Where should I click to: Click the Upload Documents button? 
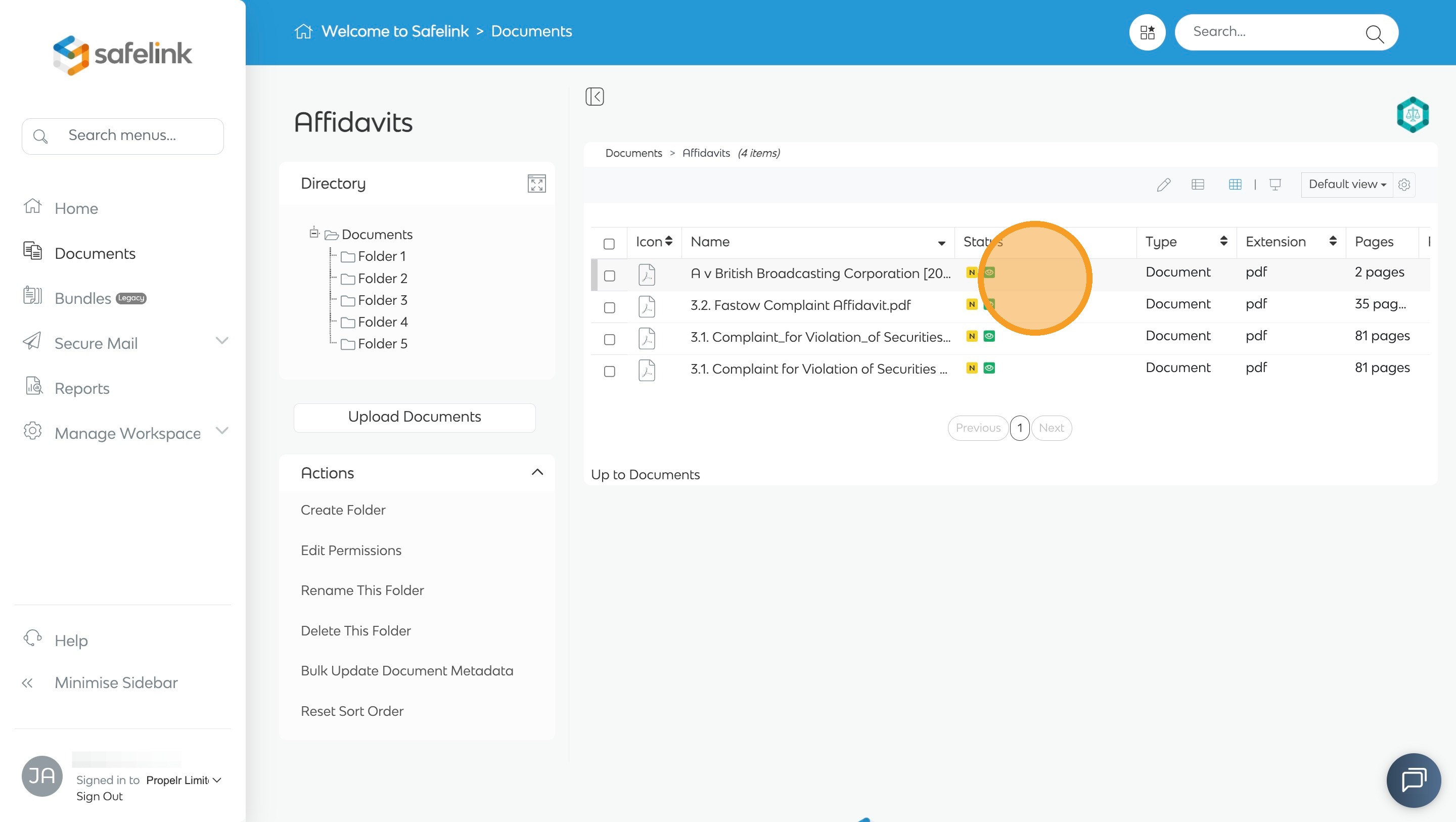415,417
